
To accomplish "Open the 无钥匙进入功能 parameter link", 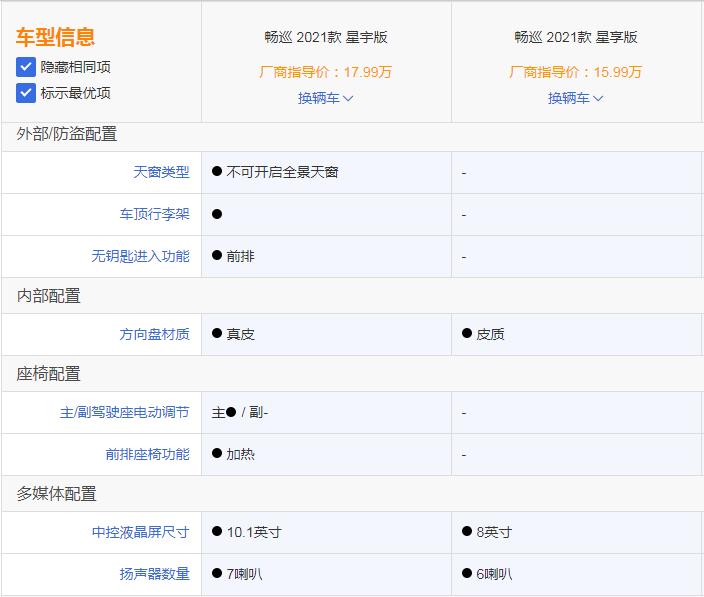I will [x=141, y=256].
